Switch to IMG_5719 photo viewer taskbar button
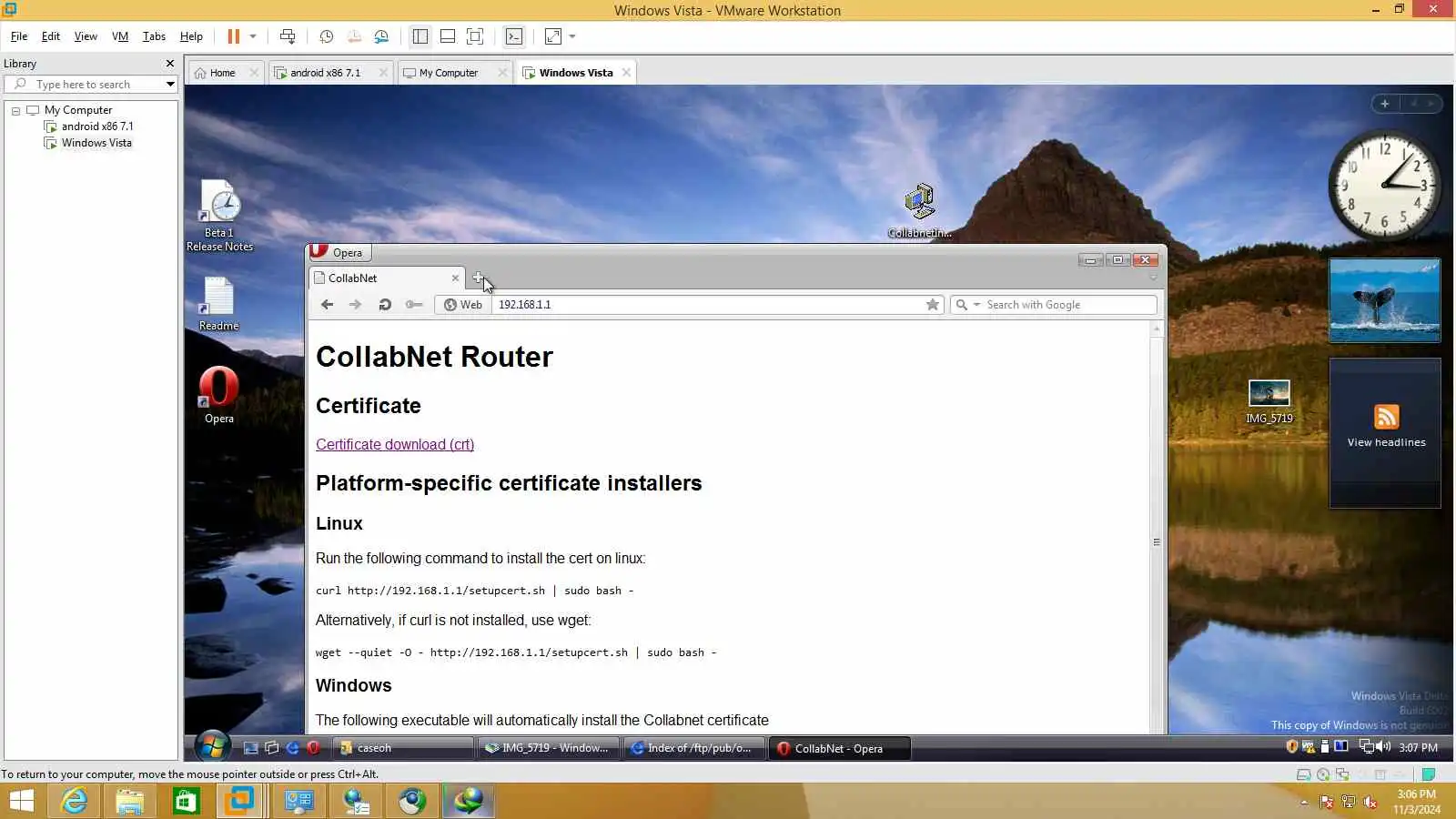Screen dimensions: 1456x819 548,748
